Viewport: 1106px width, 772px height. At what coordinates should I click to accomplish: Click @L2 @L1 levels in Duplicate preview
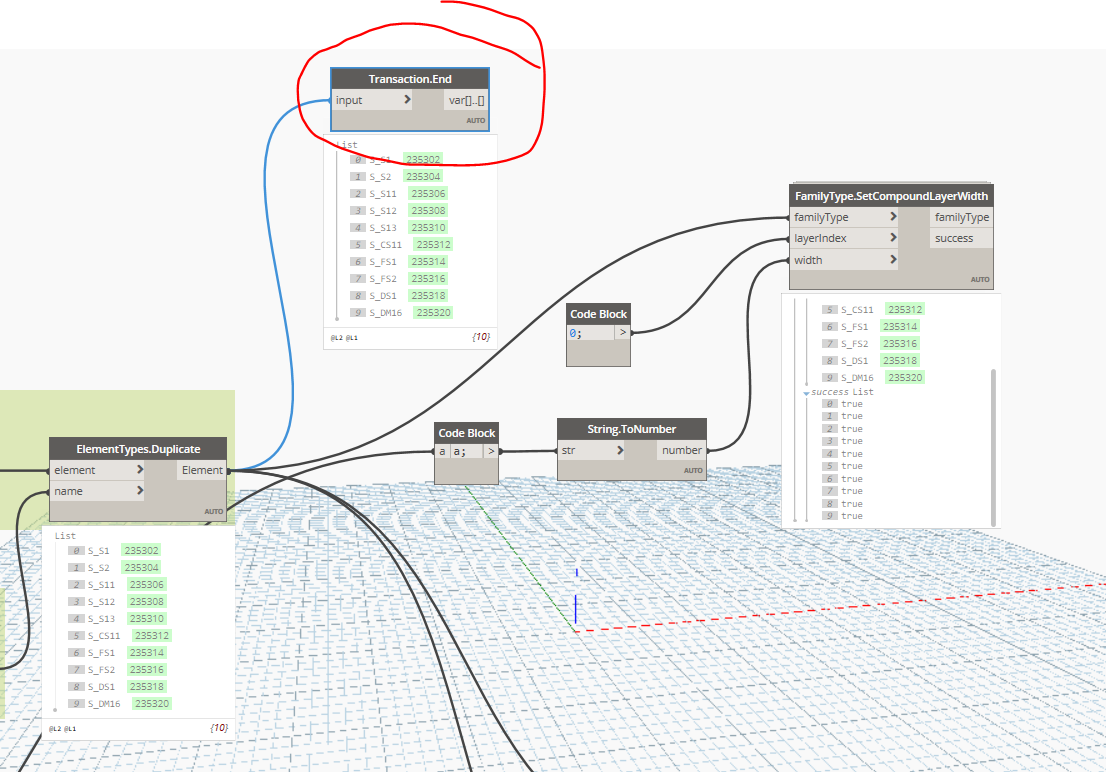pos(62,728)
